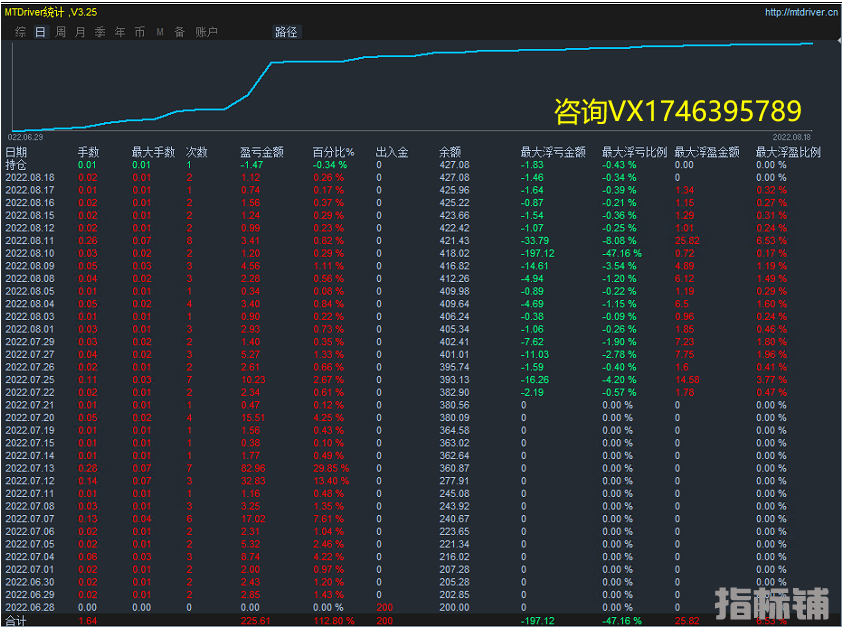843x628 pixels.
Task: Open the 年 yearly tab
Action: [x=120, y=32]
